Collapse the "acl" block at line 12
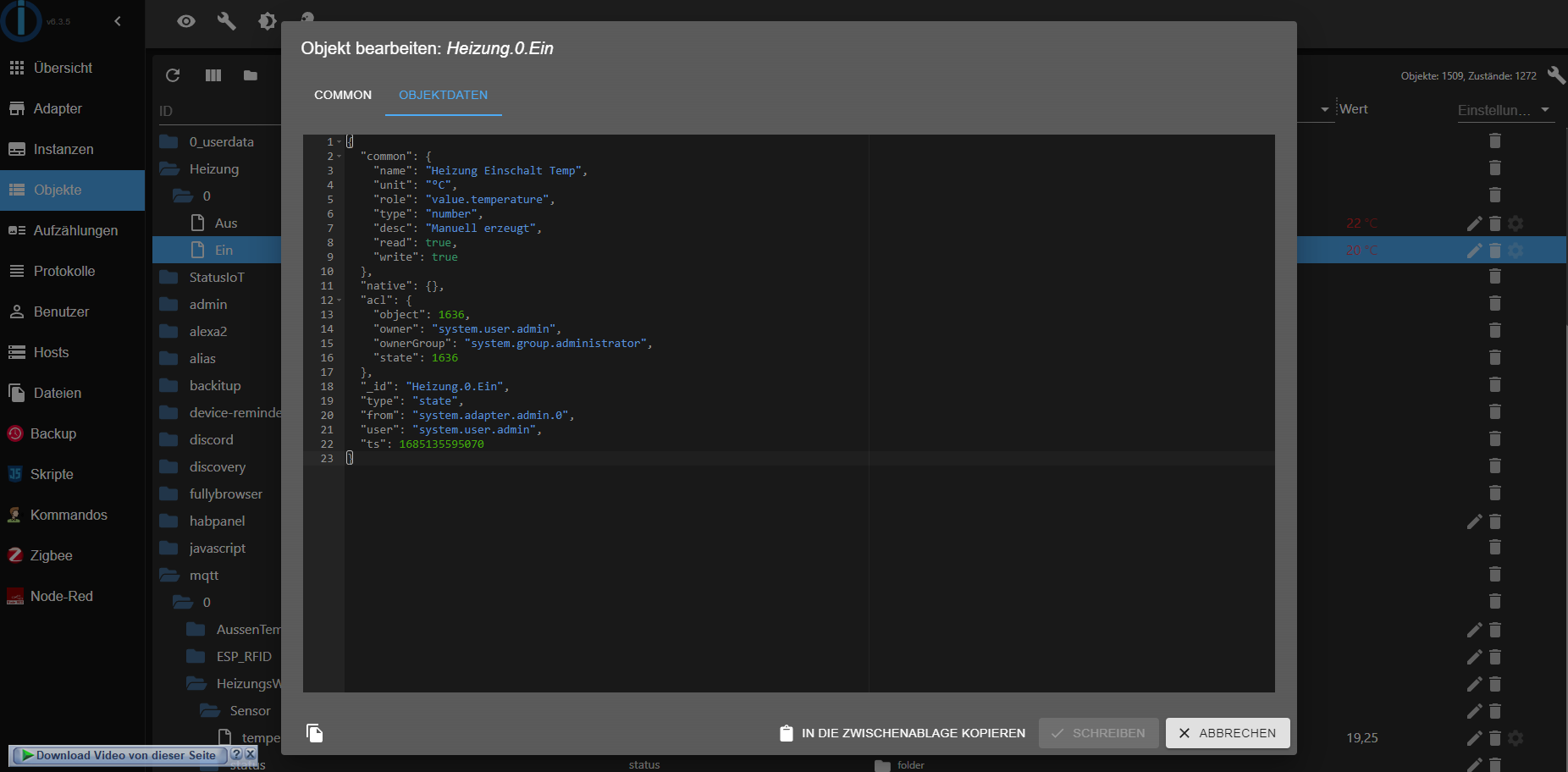The image size is (1568, 772). (340, 301)
